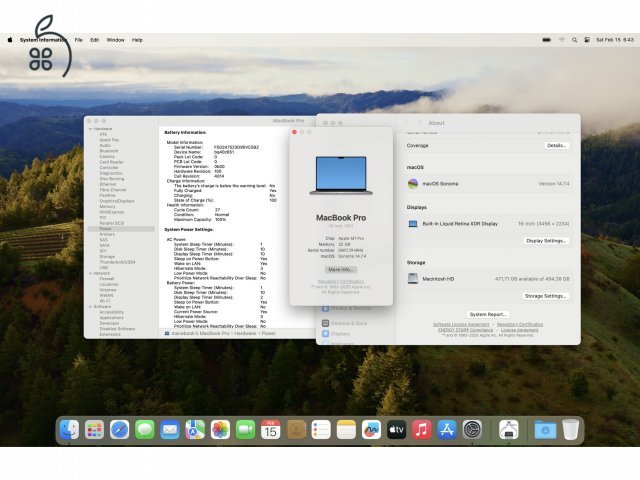640x480 pixels.
Task: Click Macintosh HD drive icon
Action: (413, 279)
